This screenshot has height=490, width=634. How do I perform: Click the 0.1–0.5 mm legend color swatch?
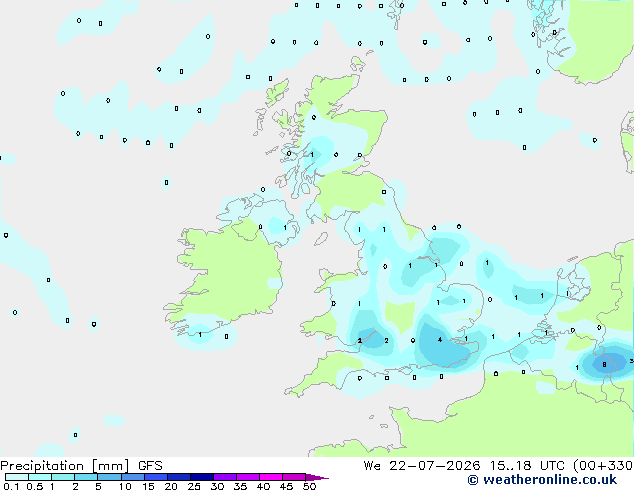click(x=17, y=477)
